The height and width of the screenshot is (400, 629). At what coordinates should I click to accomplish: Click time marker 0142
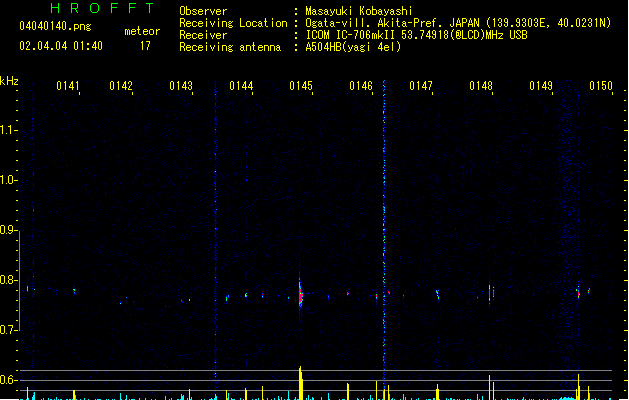pos(121,86)
